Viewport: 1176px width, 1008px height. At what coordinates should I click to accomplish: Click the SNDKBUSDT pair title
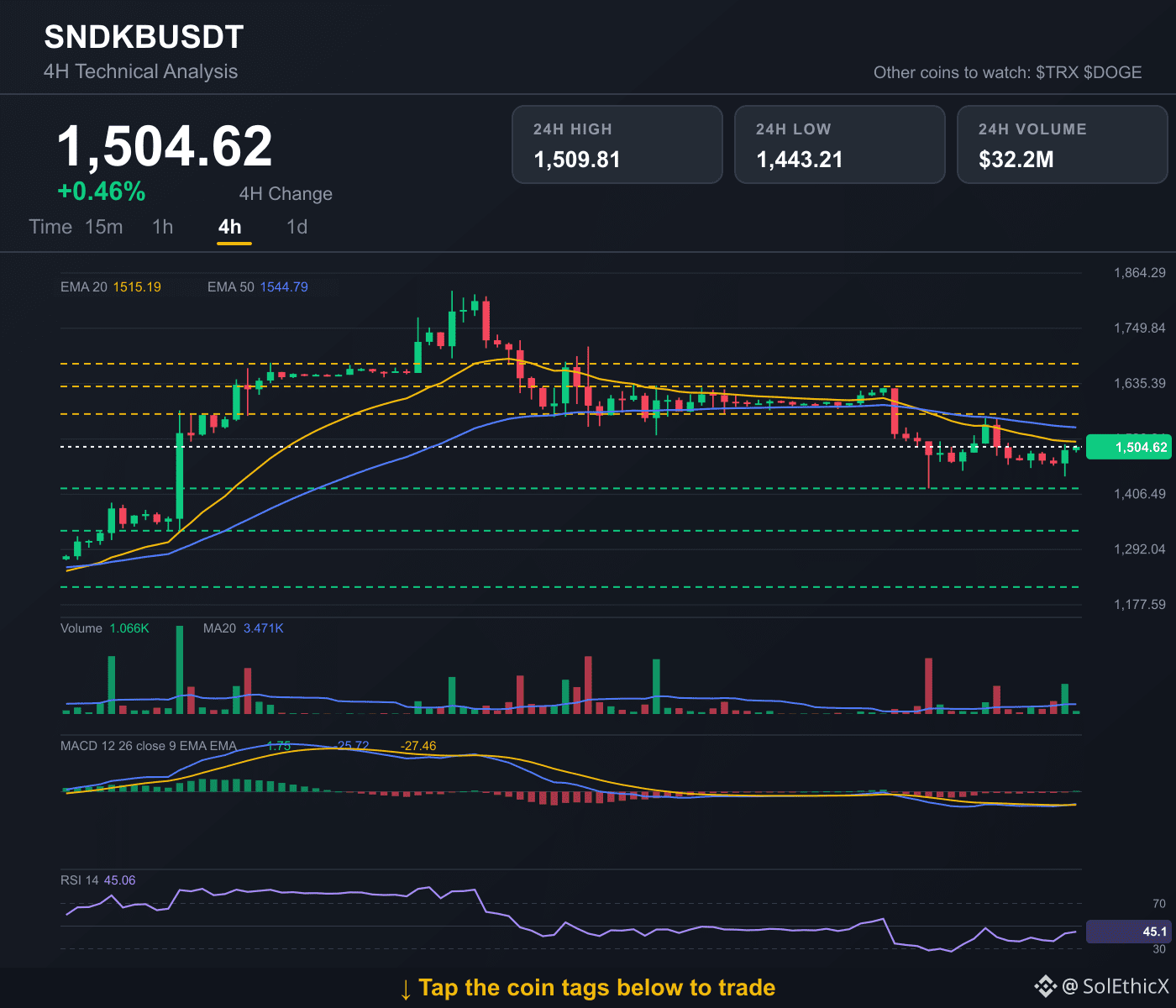[x=144, y=37]
